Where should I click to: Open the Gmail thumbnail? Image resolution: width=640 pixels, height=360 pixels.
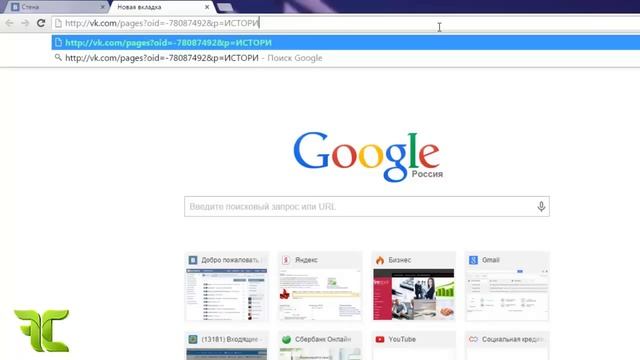click(x=507, y=294)
